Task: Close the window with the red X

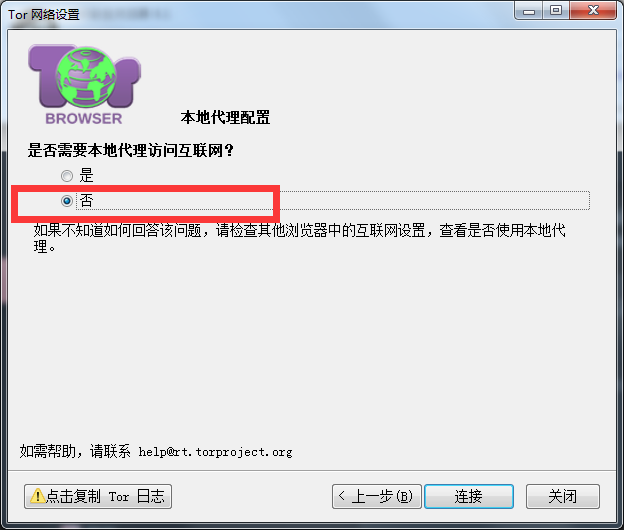Action: (x=593, y=10)
